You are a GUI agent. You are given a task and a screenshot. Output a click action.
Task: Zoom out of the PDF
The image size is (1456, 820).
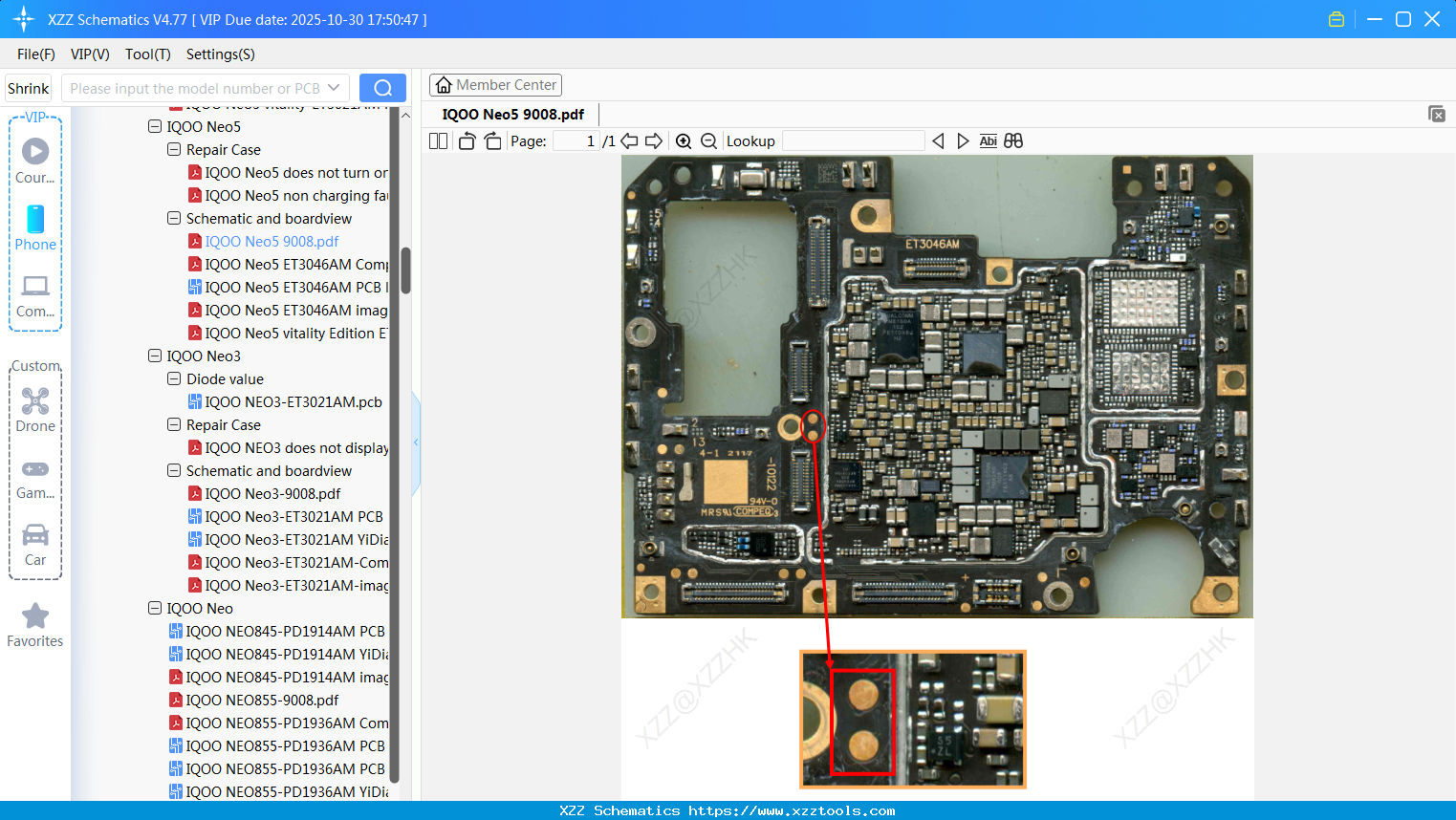[x=708, y=141]
